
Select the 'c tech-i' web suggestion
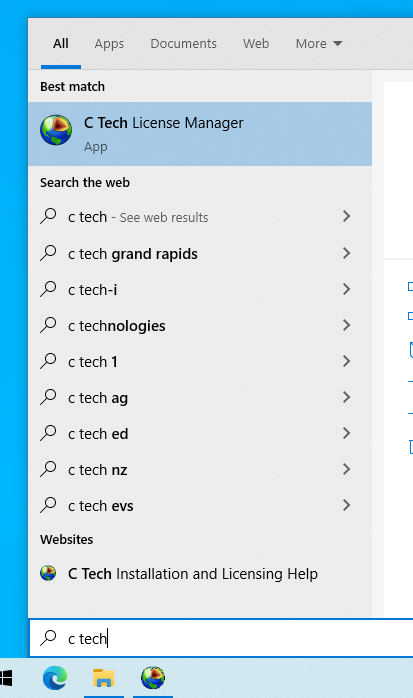200,289
